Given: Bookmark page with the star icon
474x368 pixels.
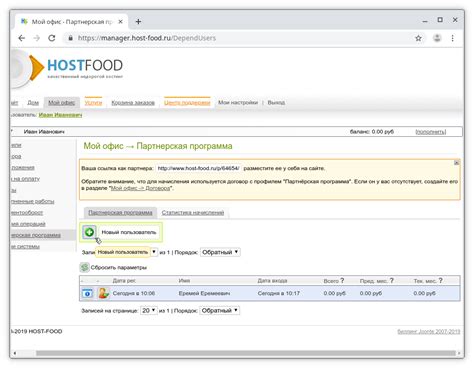Looking at the screenshot, I should pos(418,38).
